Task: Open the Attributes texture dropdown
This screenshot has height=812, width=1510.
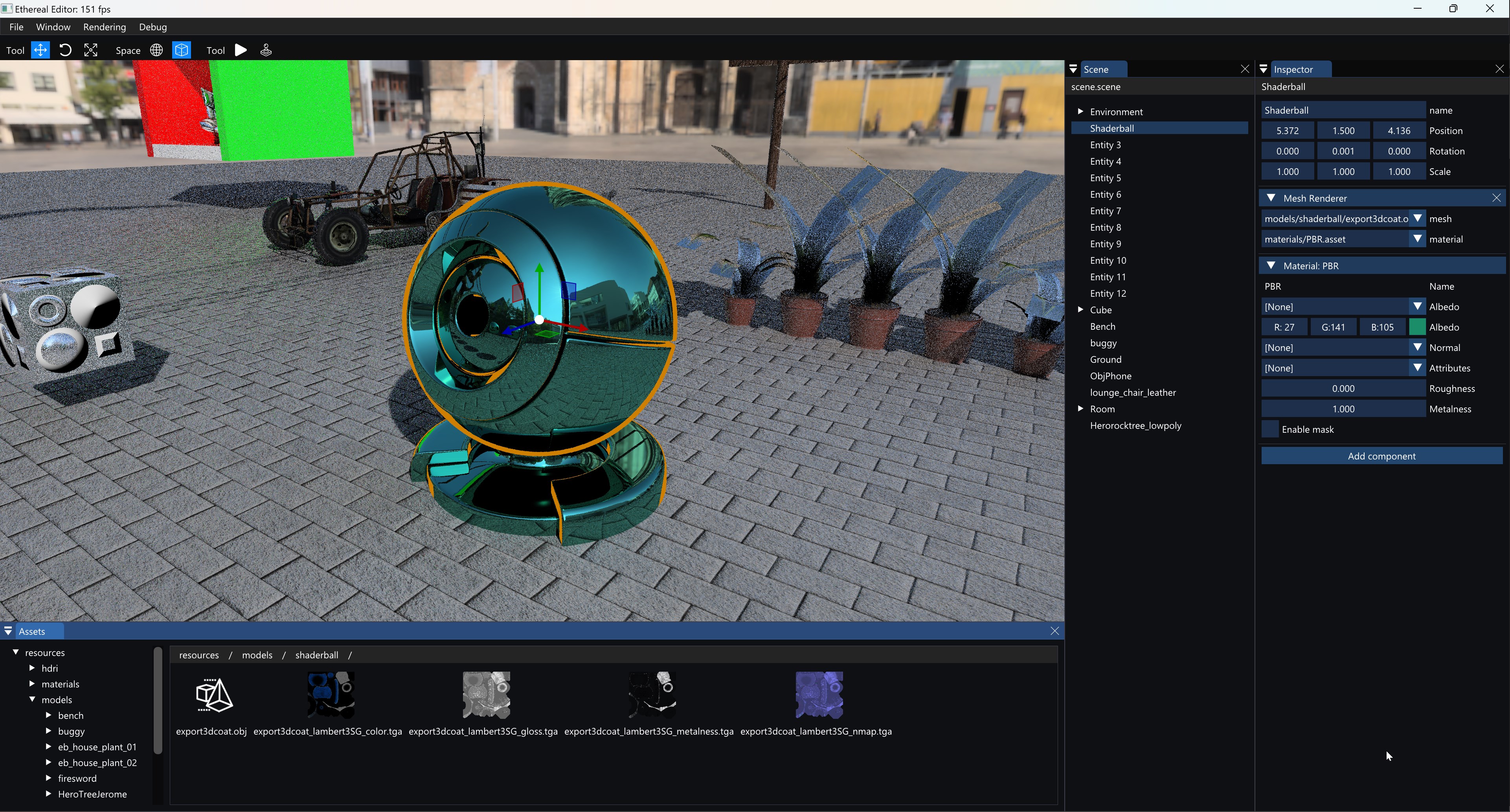Action: pyautogui.click(x=1417, y=367)
